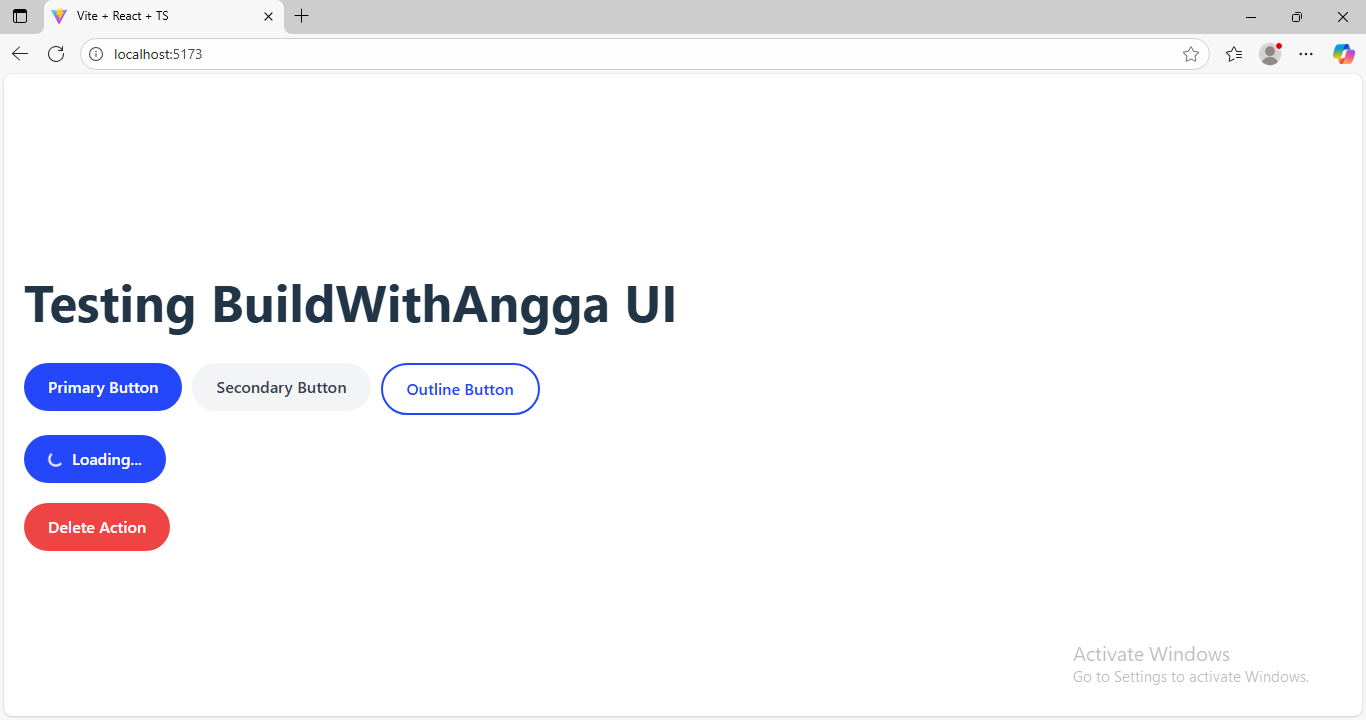
Task: Open the Favorites list icon
Action: 1234,54
